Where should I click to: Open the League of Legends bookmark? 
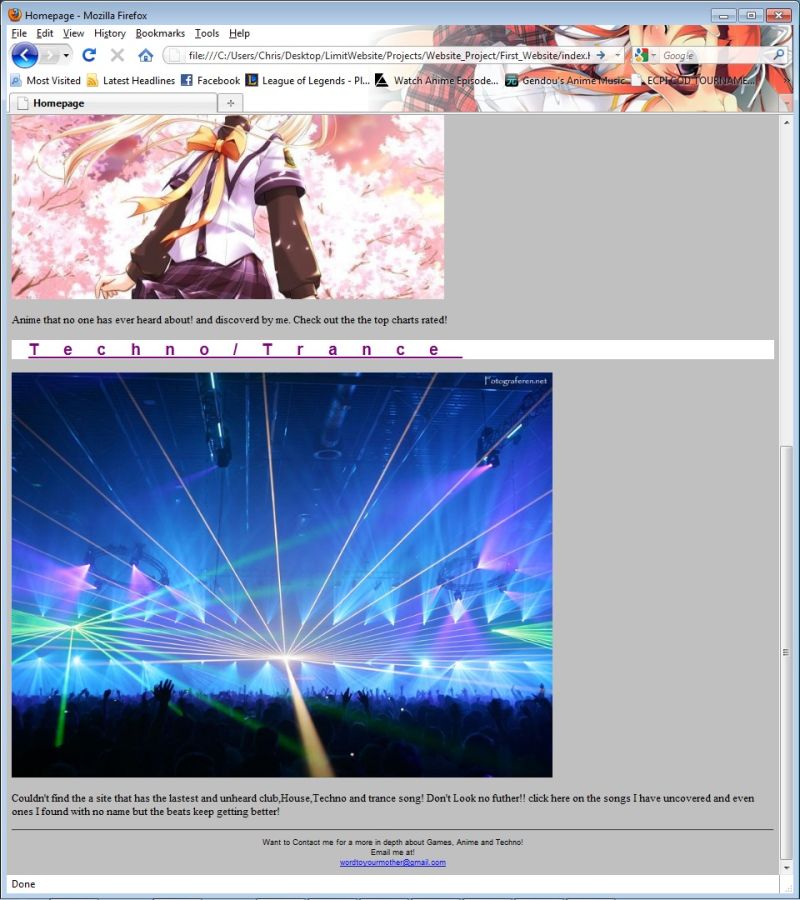[308, 80]
